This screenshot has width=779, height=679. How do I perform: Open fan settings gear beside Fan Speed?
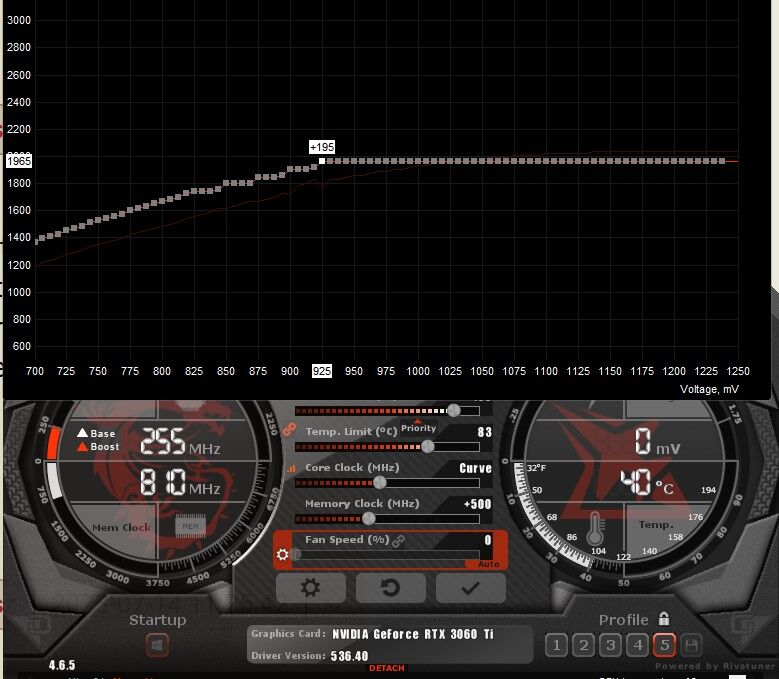tap(283, 554)
